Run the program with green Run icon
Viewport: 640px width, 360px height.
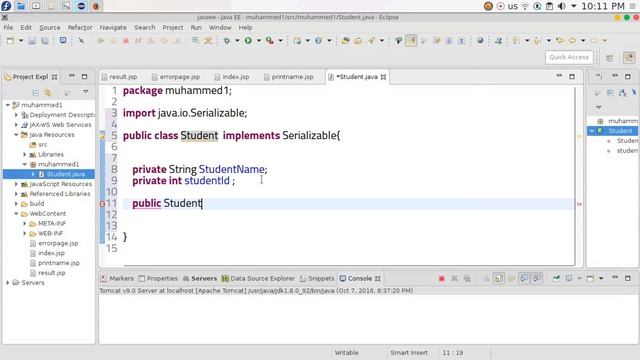pos(248,40)
